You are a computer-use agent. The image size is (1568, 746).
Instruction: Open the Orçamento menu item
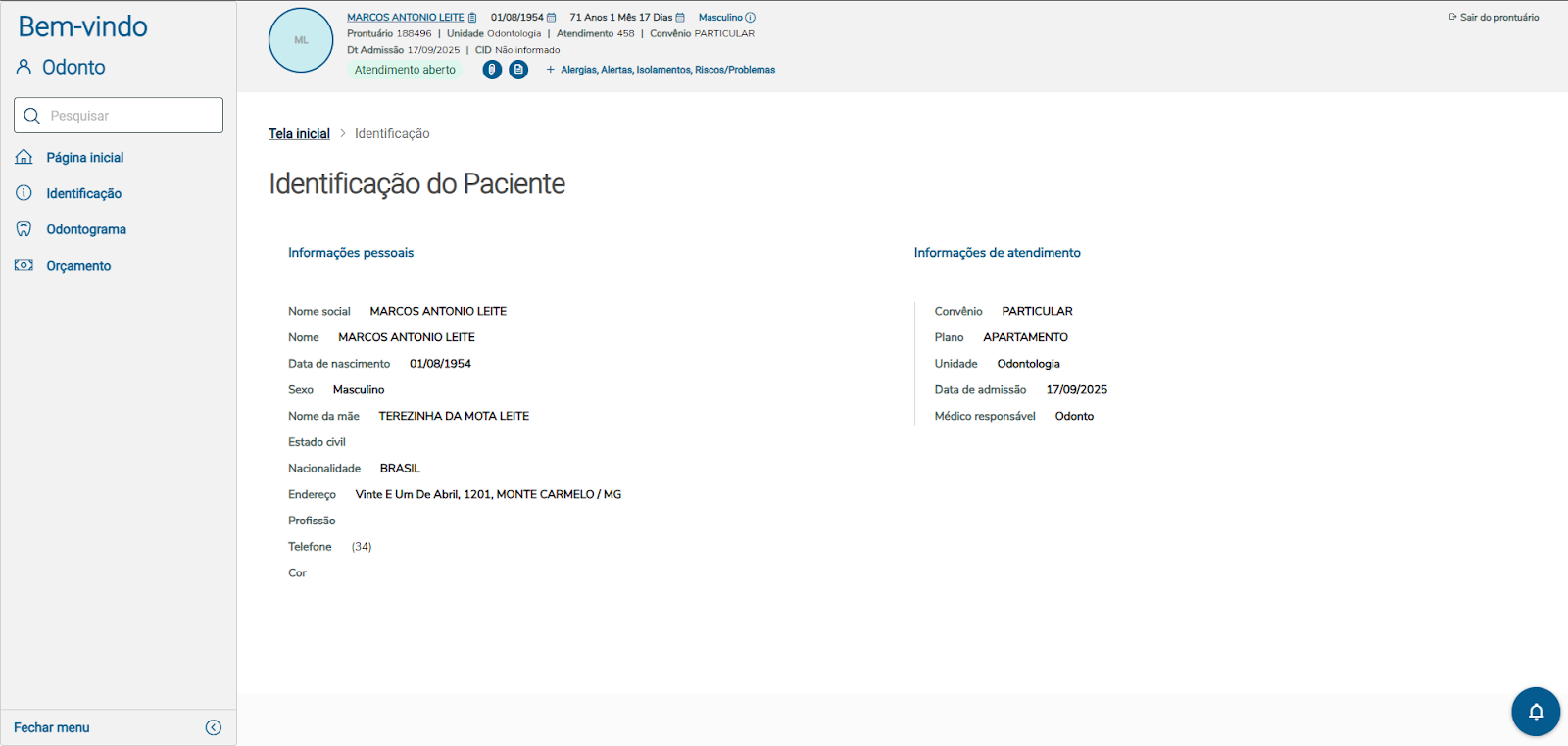(78, 266)
